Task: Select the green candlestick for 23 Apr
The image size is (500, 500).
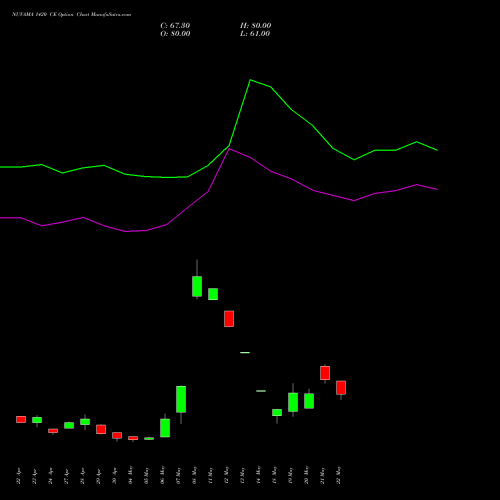Action: pos(37,420)
